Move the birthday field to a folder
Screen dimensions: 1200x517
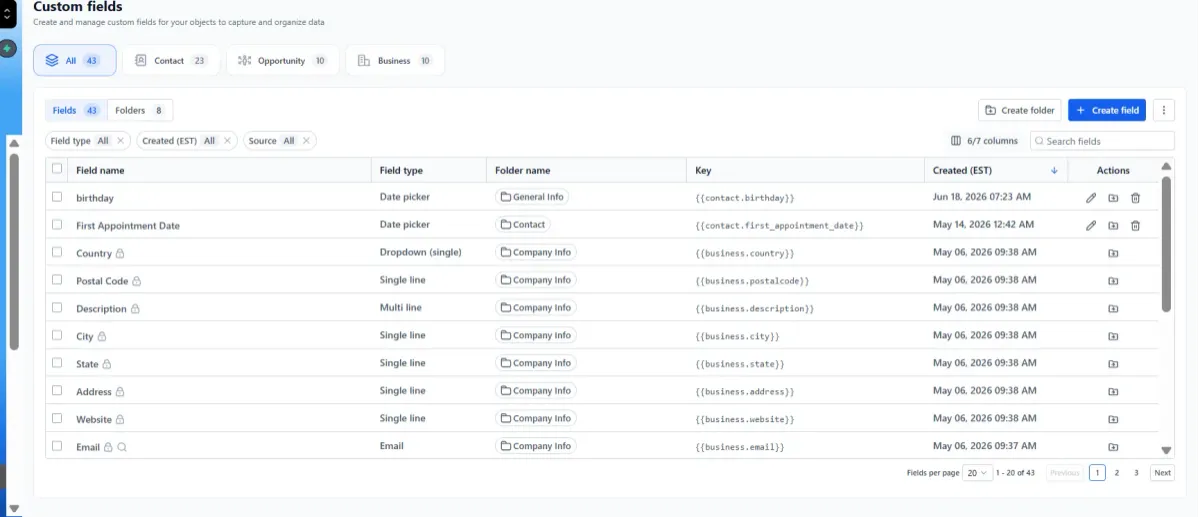(1113, 198)
